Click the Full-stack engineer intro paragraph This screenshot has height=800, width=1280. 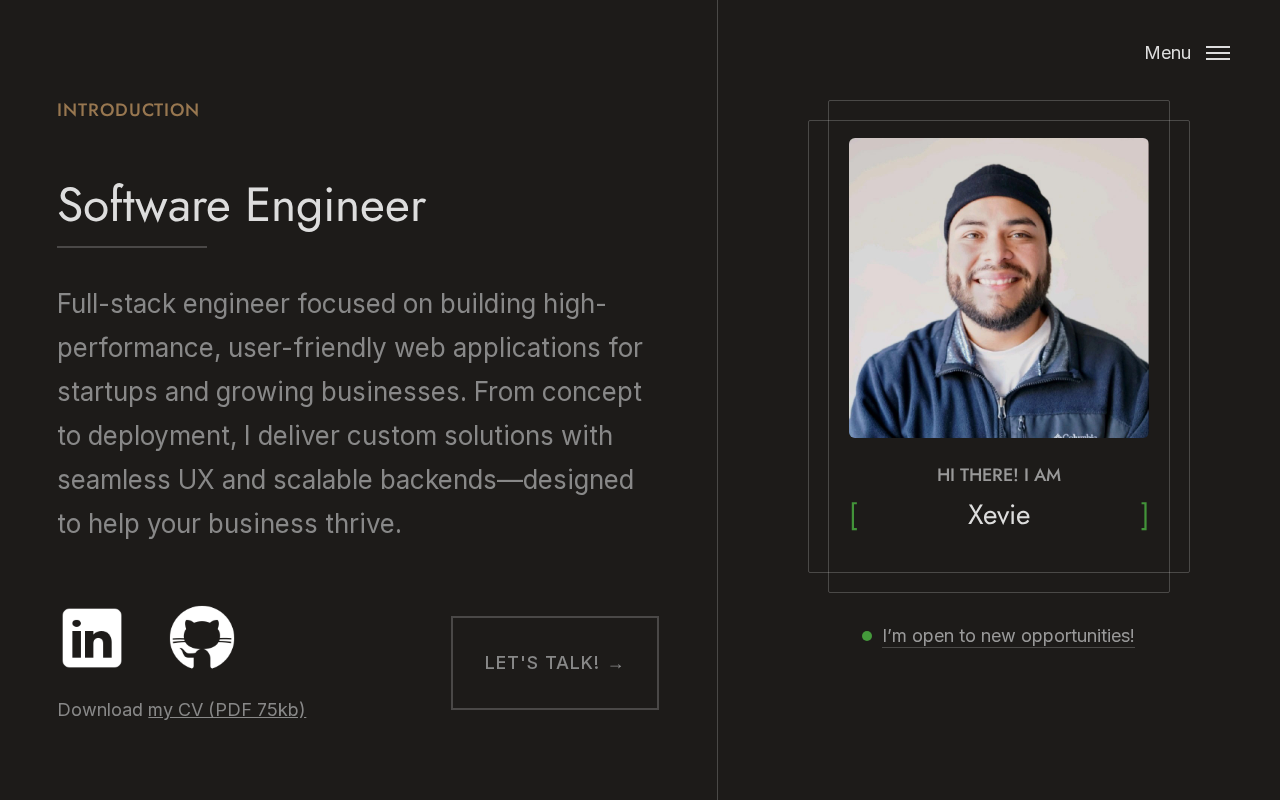[350, 413]
